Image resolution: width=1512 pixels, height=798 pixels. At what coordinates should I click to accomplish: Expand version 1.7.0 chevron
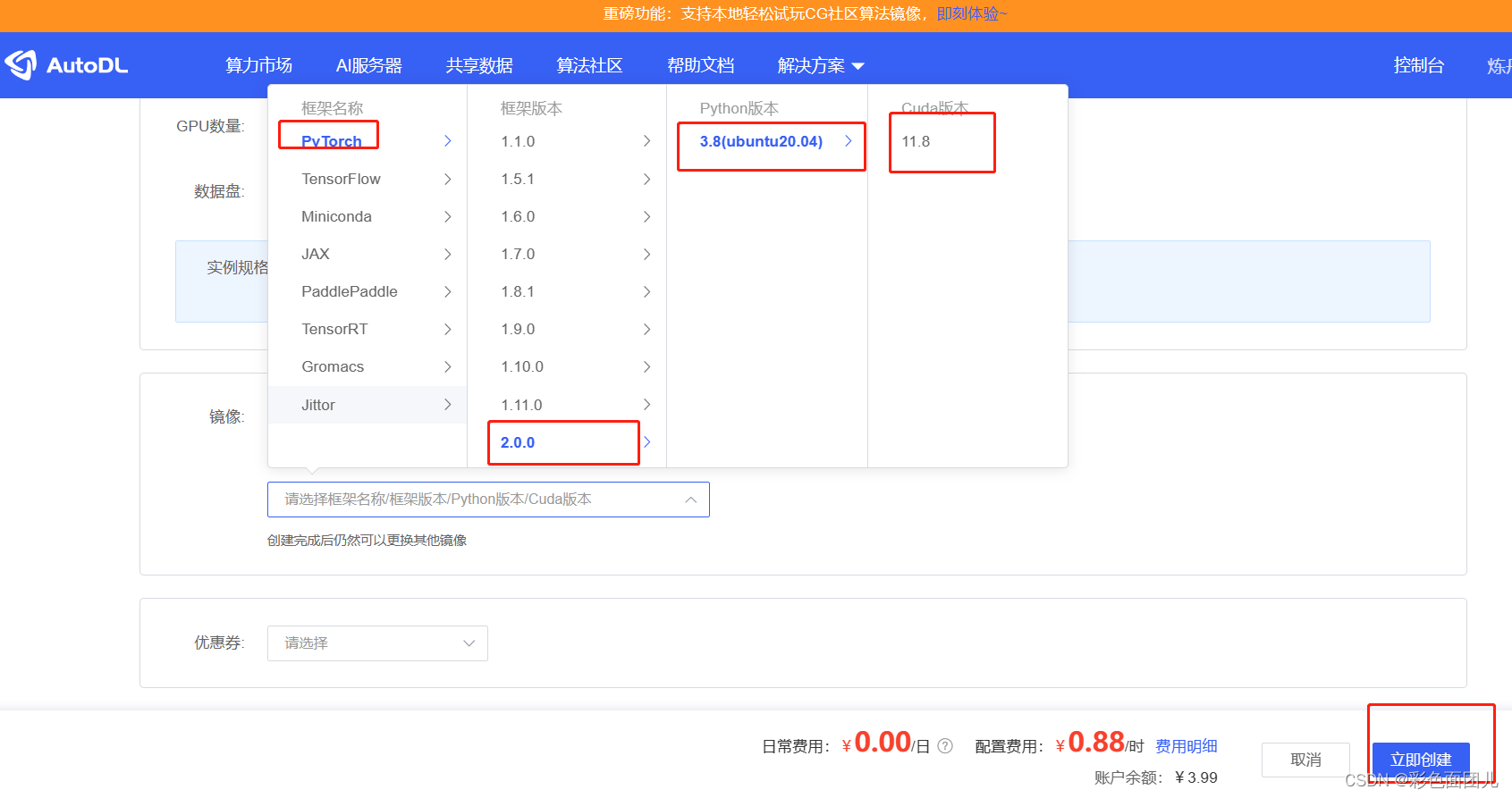[x=647, y=254]
